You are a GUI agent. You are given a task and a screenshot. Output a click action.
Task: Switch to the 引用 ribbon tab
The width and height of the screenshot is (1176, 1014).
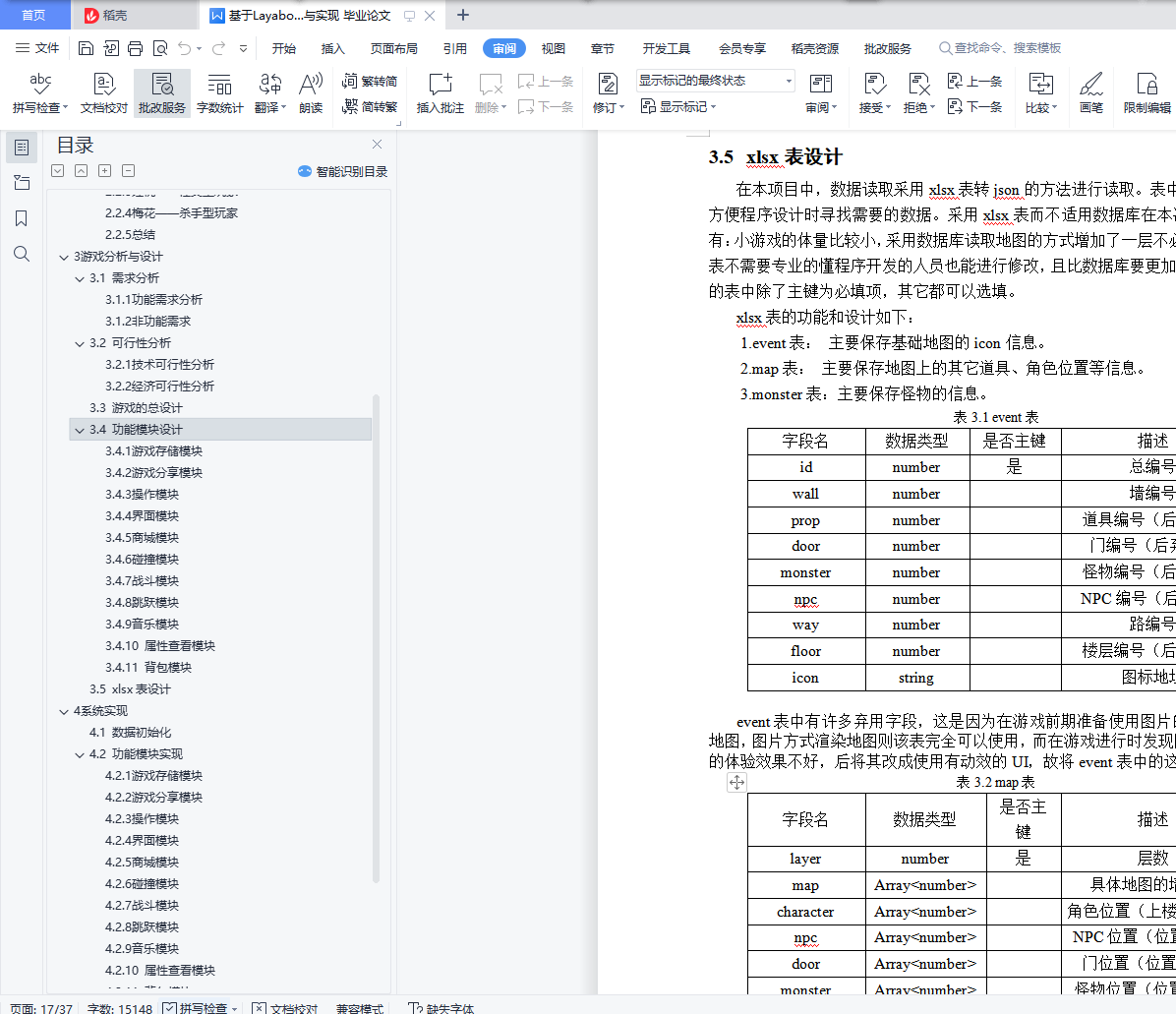tap(454, 49)
